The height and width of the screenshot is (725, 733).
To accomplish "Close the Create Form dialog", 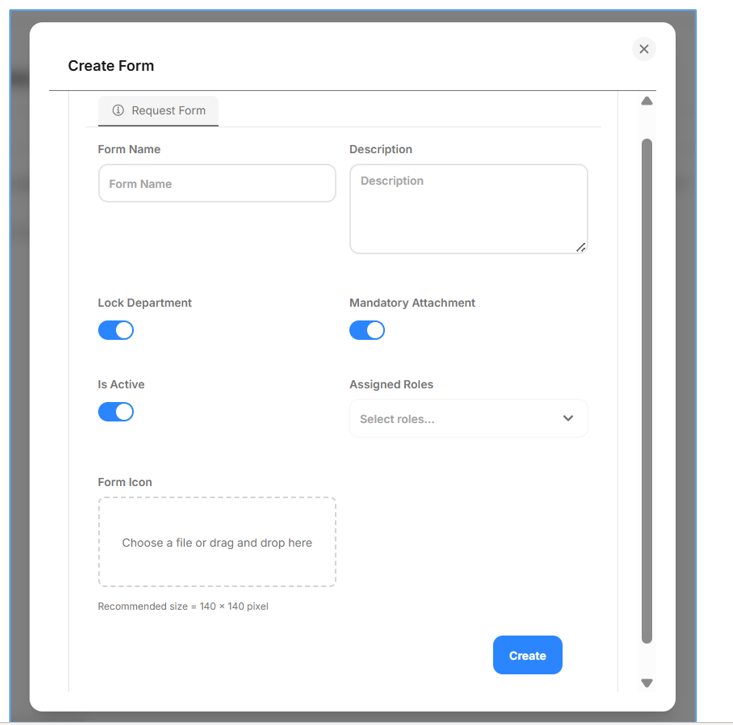I will click(644, 49).
